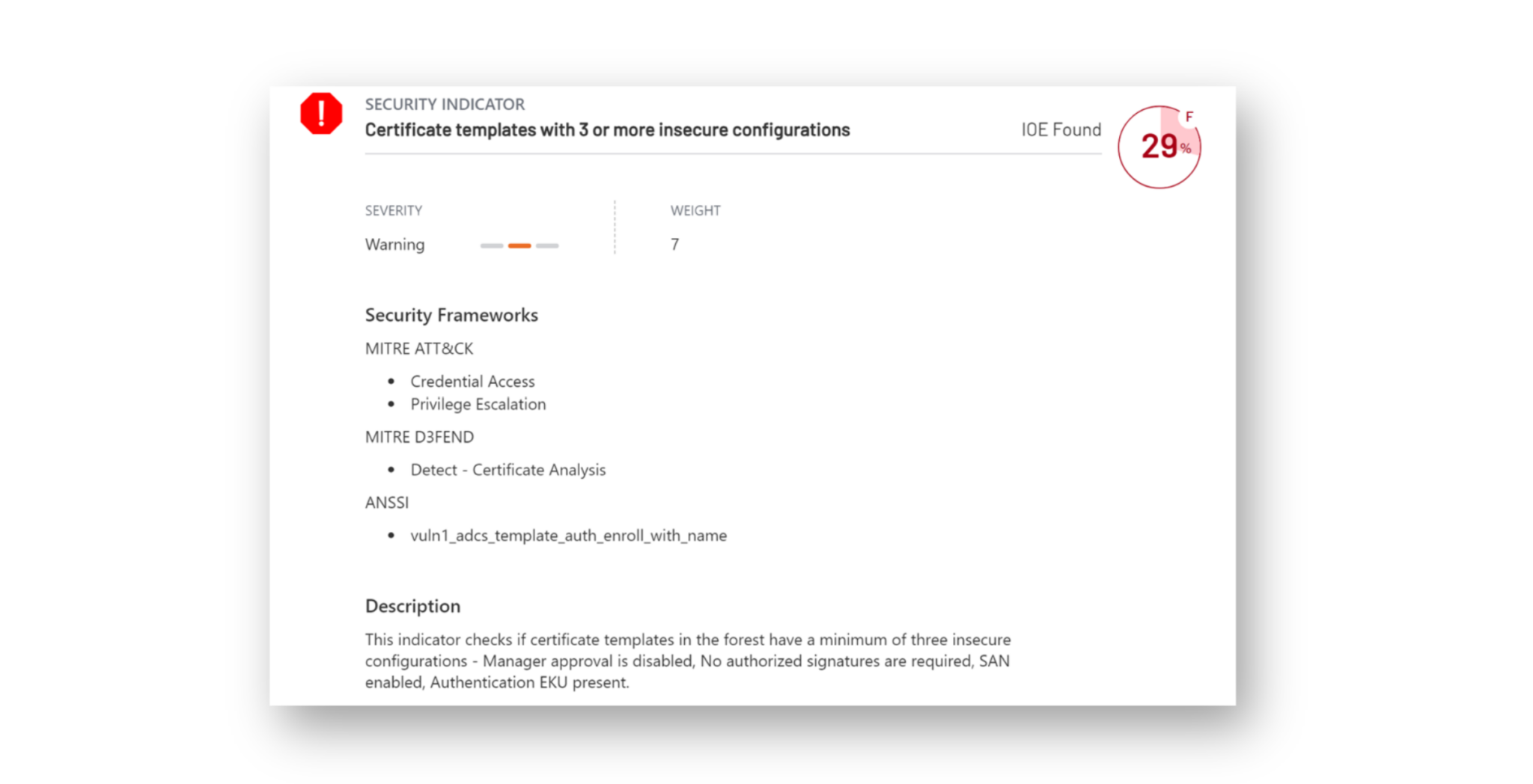Select the Description section heading
Viewport: 1533px width, 784px height.
[x=412, y=606]
